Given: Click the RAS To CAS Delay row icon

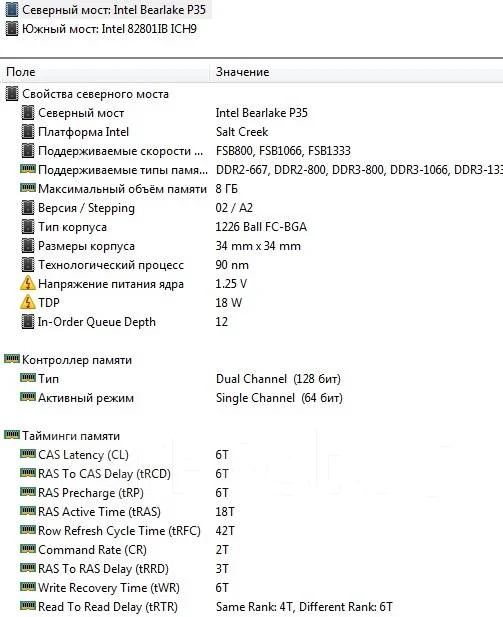Looking at the screenshot, I should [x=28, y=473].
